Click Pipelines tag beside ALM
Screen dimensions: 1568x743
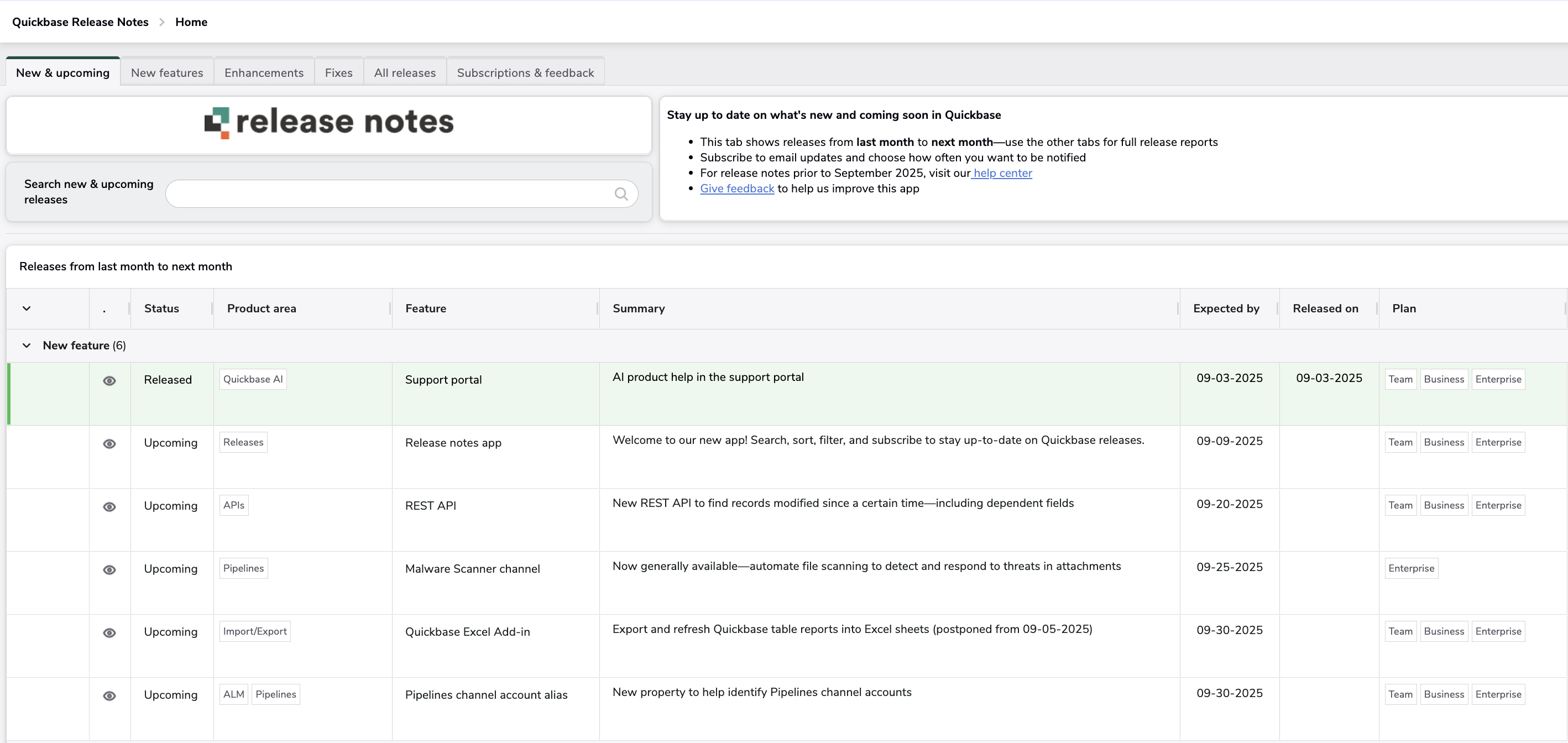pos(276,694)
